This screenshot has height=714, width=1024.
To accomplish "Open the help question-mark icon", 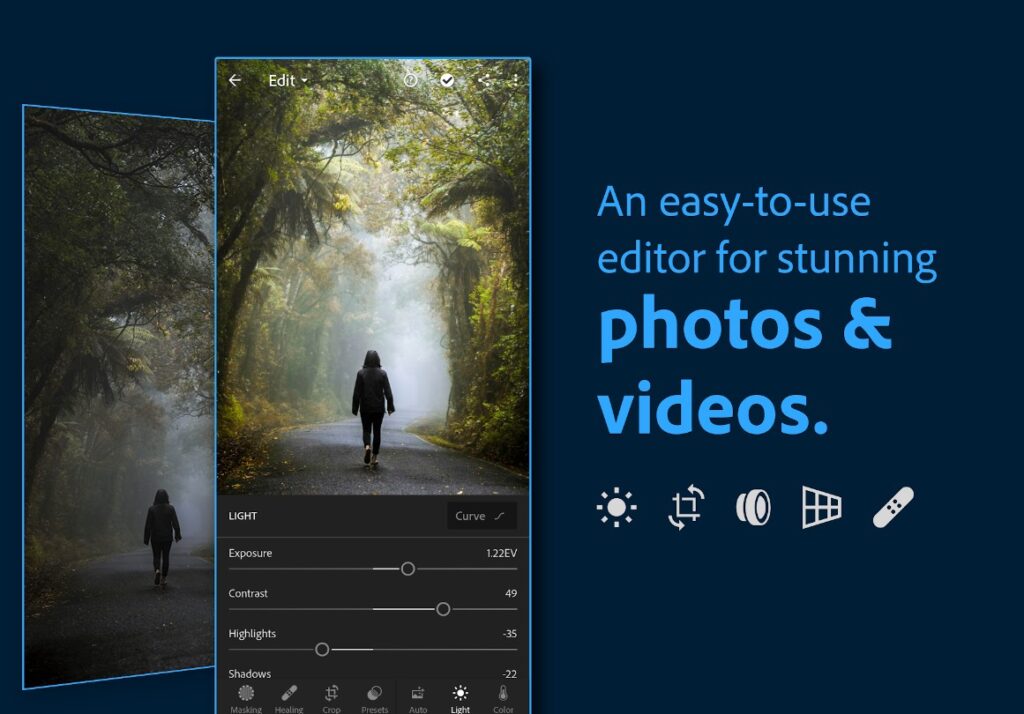I will (x=411, y=81).
